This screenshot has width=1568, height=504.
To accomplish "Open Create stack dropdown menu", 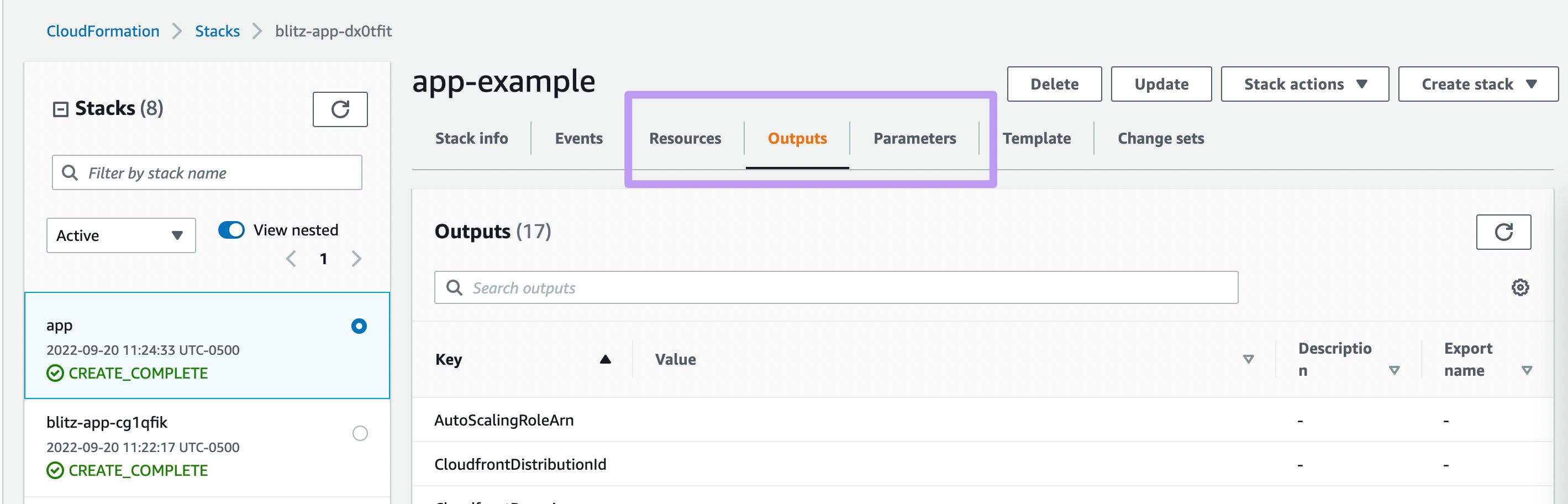I will pos(1478,84).
